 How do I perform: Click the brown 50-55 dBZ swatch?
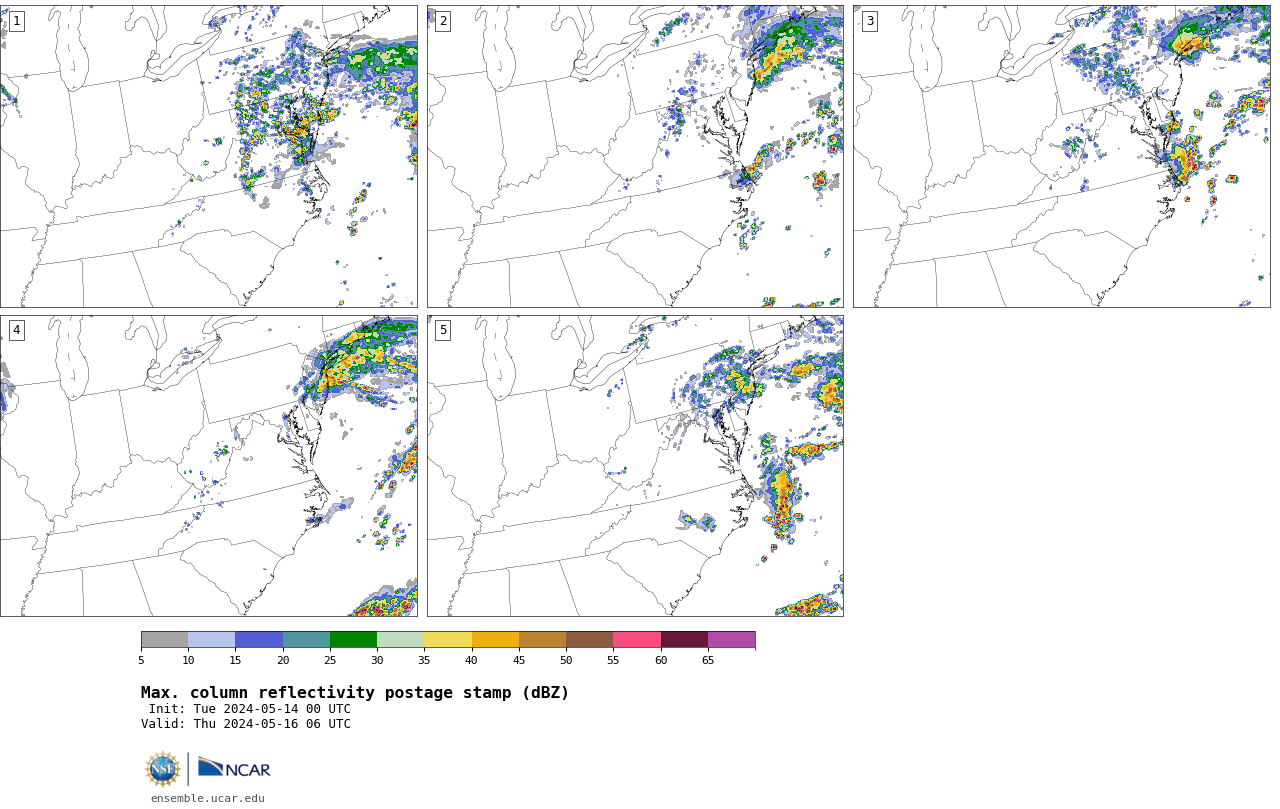[x=589, y=640]
